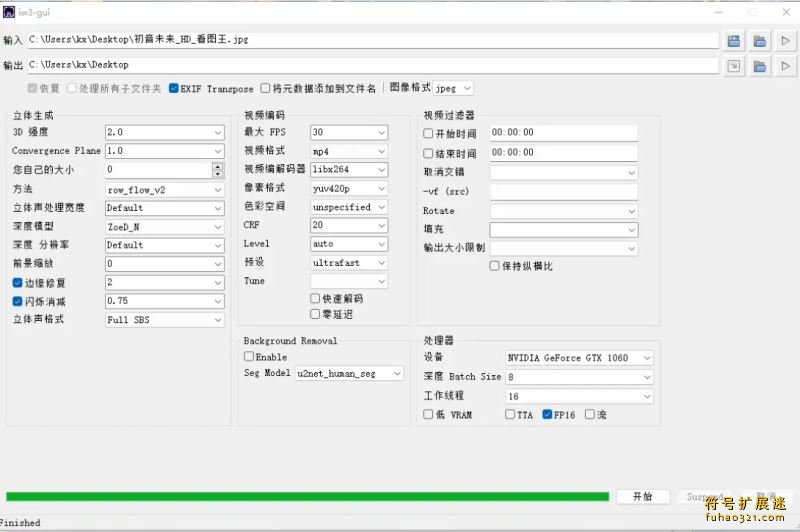
Task: Click the -vf (src) input field
Action: (x=564, y=192)
